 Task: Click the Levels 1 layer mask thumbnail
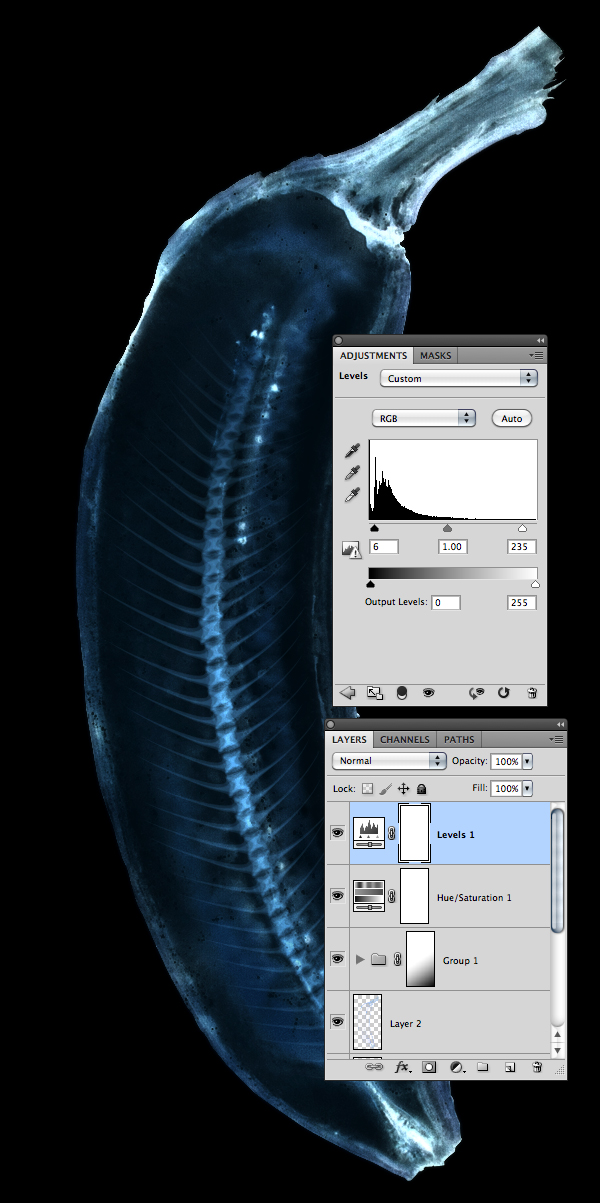click(414, 832)
